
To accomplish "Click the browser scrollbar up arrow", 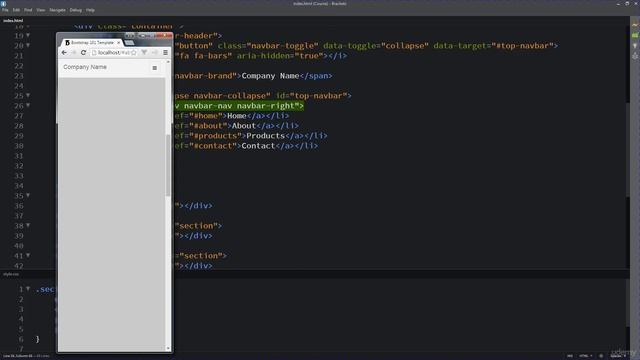I will (x=168, y=62).
